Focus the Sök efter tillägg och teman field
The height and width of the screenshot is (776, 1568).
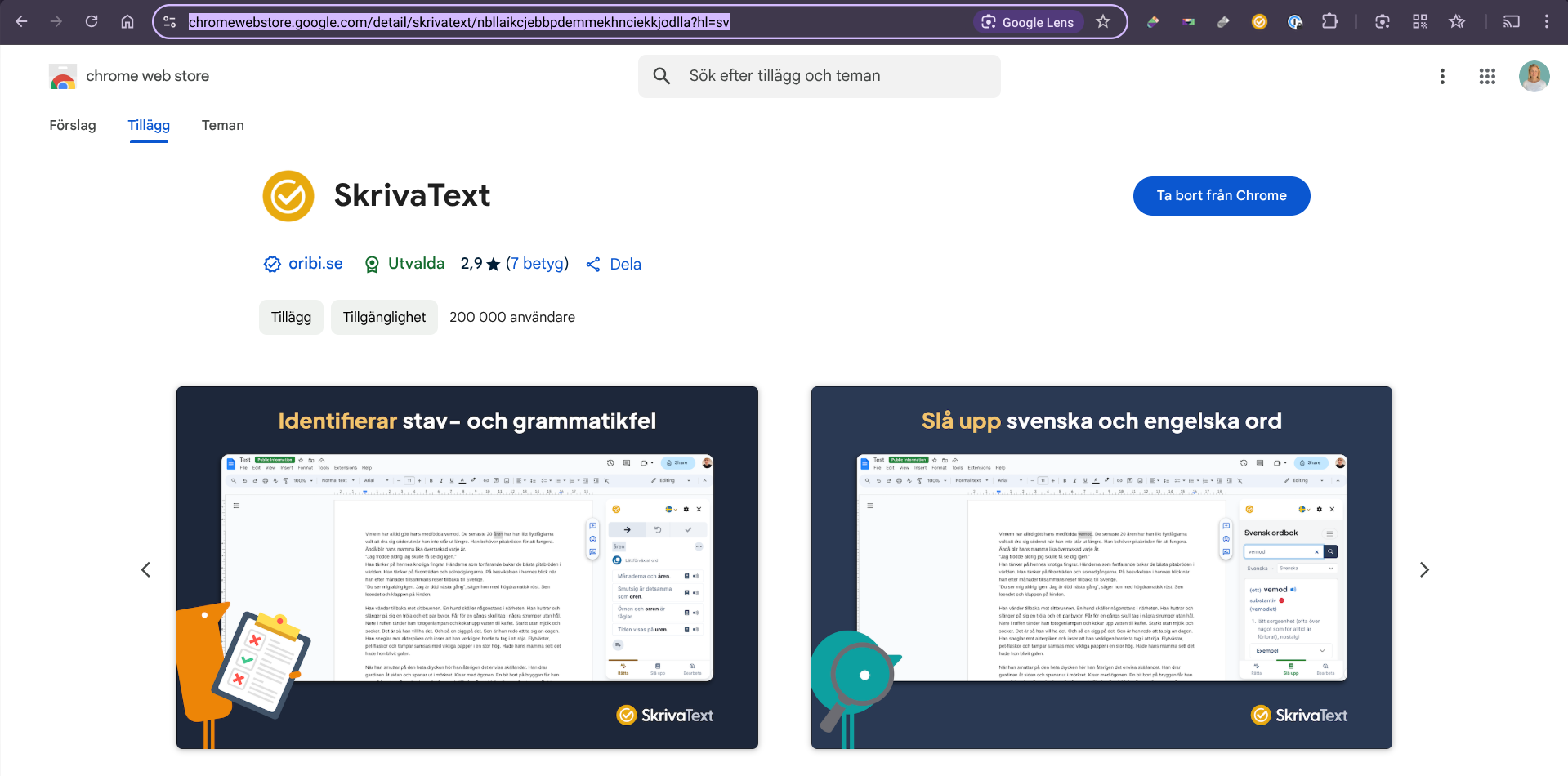(819, 76)
